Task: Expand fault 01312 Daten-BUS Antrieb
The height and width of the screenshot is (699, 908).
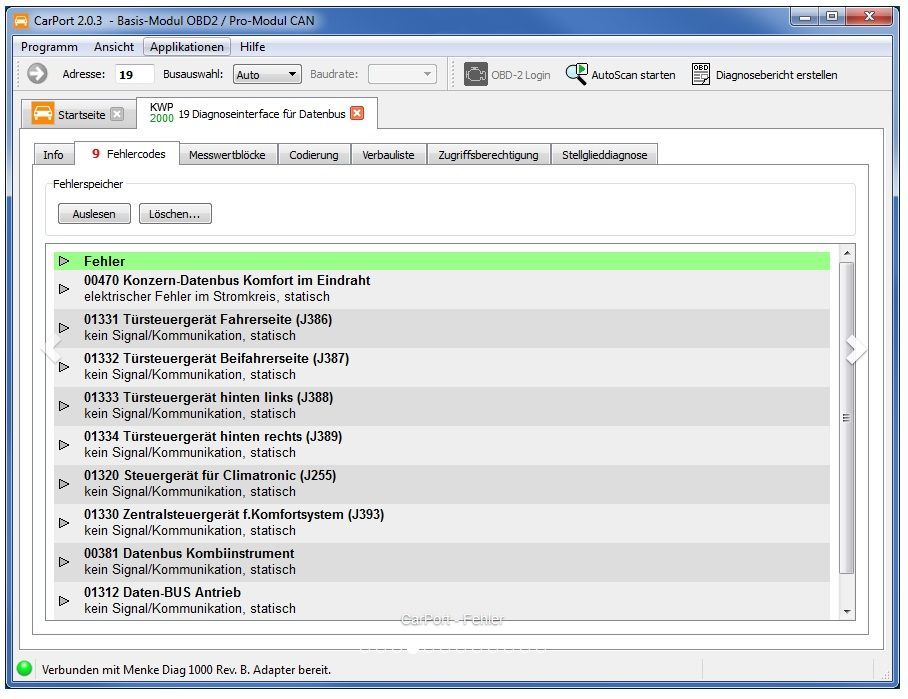Action: [x=65, y=601]
